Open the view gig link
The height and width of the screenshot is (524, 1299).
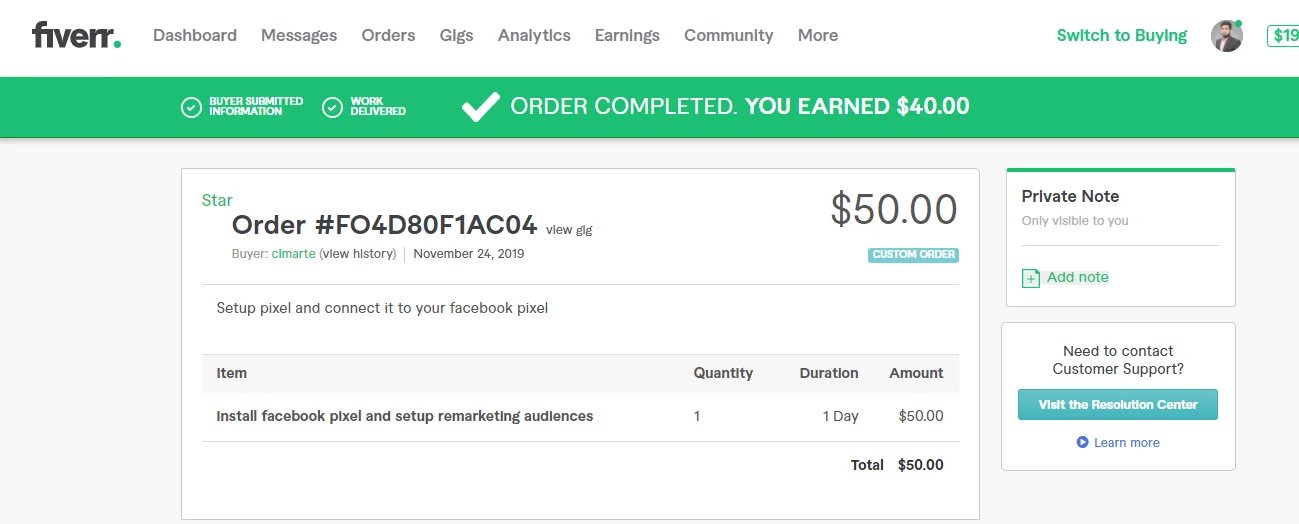coord(569,230)
